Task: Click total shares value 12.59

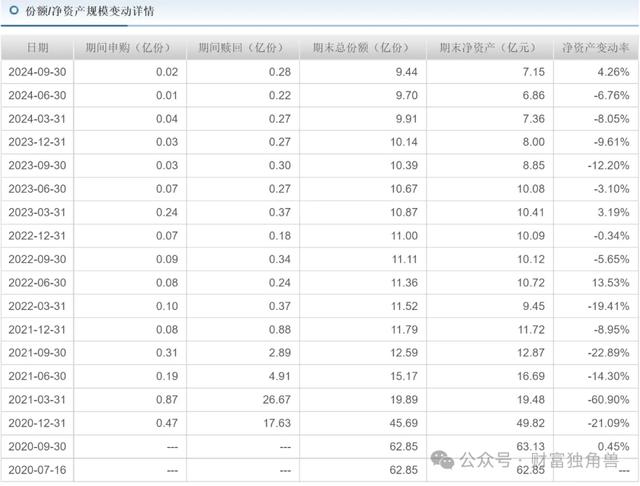Action: 404,353
